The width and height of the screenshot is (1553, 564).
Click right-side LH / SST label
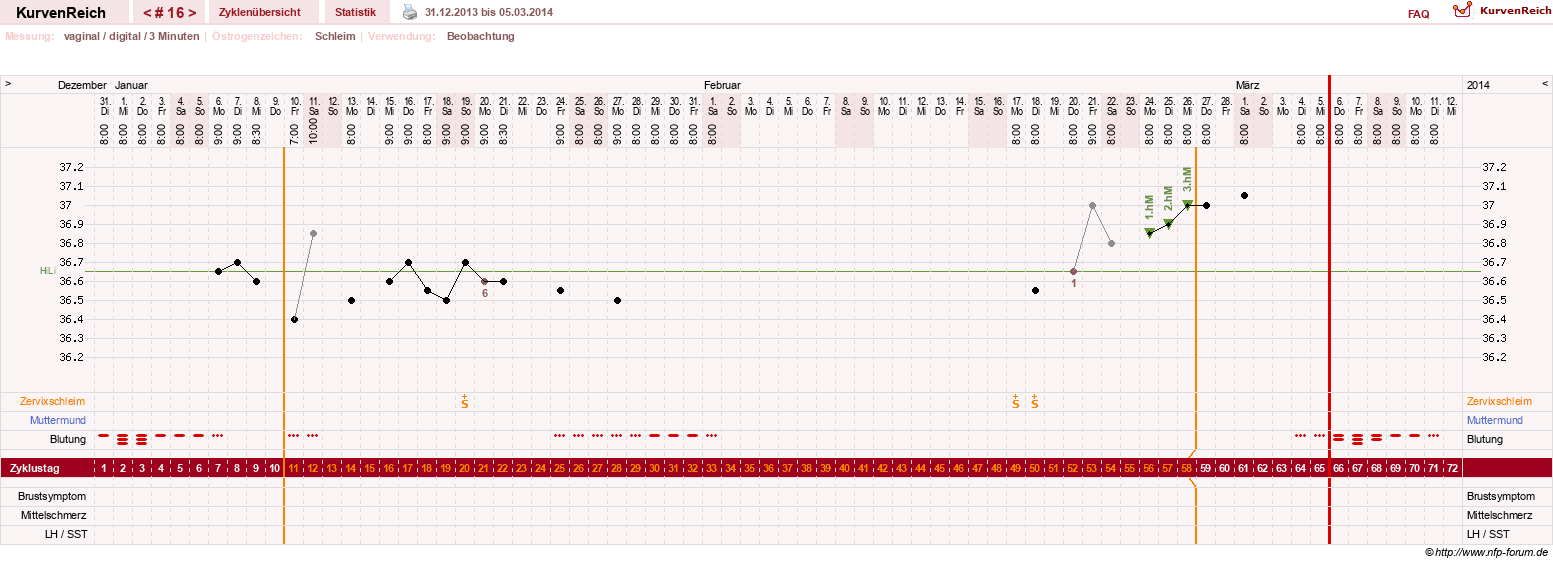[x=1490, y=534]
